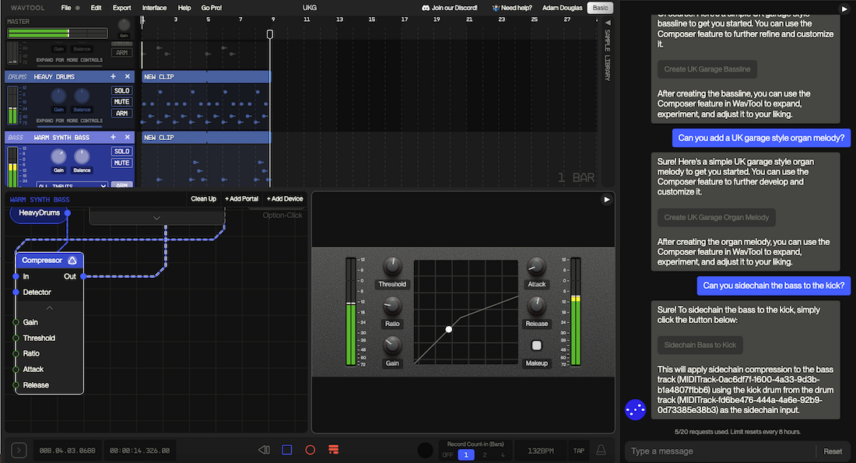Click the Warm Synth Bass Gain knob

(x=58, y=157)
